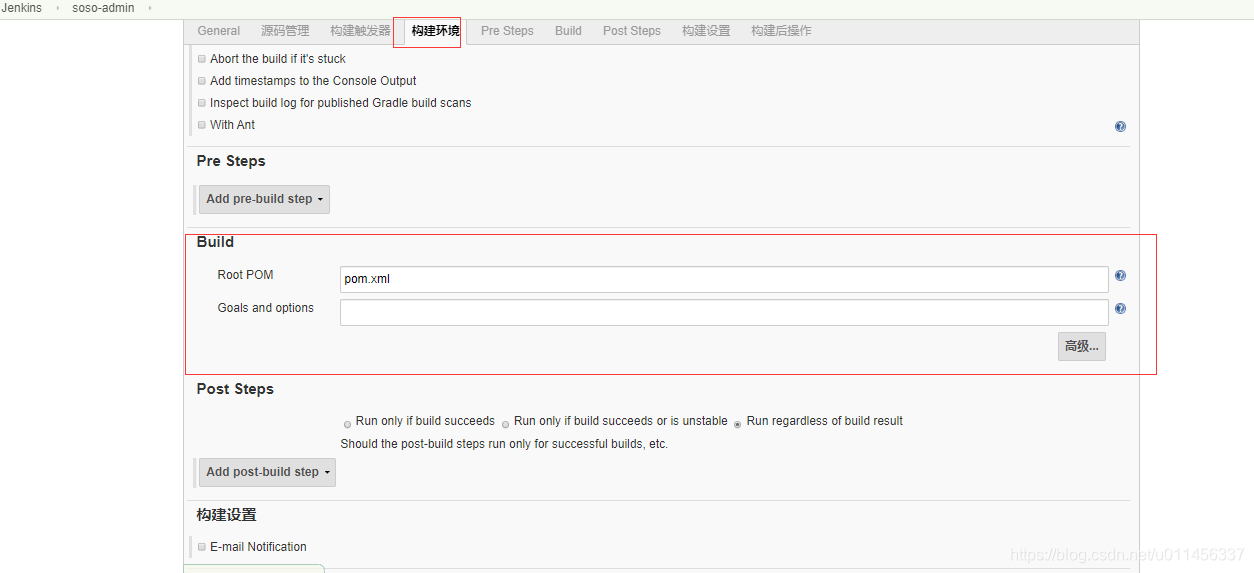Open the soso-admin breadcrumb link
1254x573 pixels.
click(103, 8)
